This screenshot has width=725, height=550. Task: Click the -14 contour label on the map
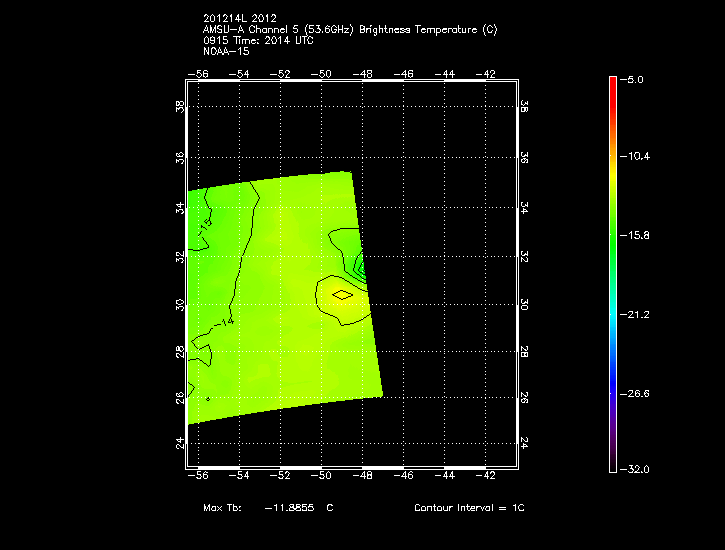(x=226, y=322)
